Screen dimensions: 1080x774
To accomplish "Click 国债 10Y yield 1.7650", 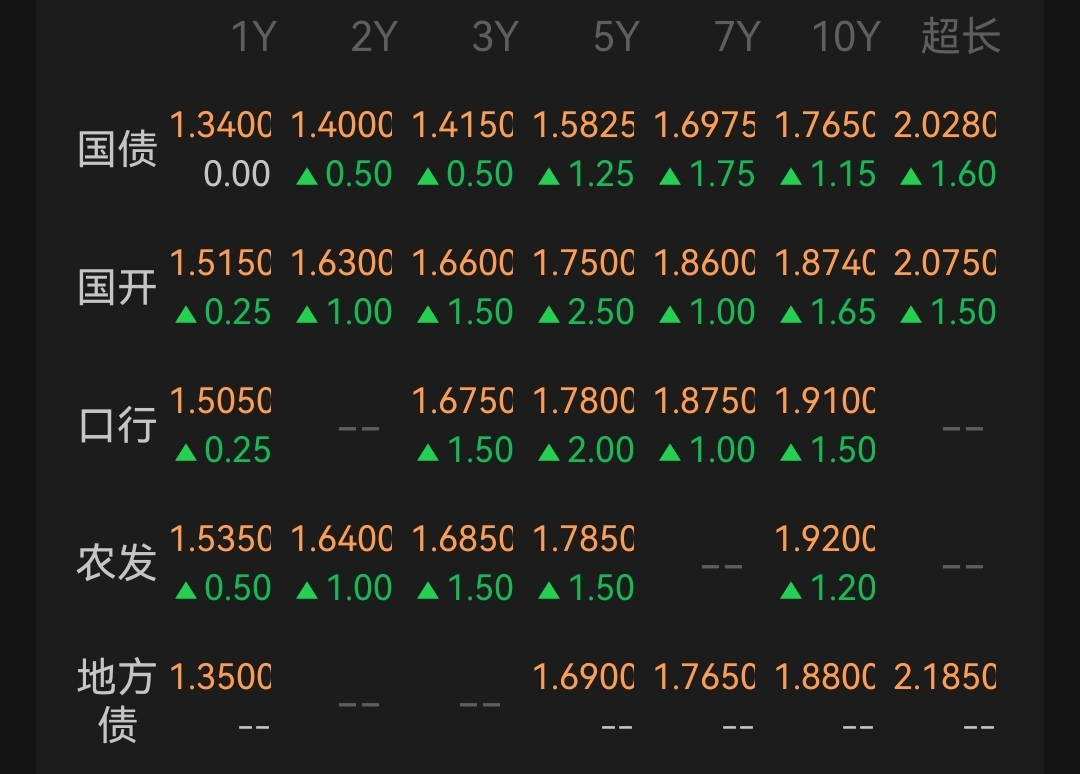I will click(x=824, y=126).
